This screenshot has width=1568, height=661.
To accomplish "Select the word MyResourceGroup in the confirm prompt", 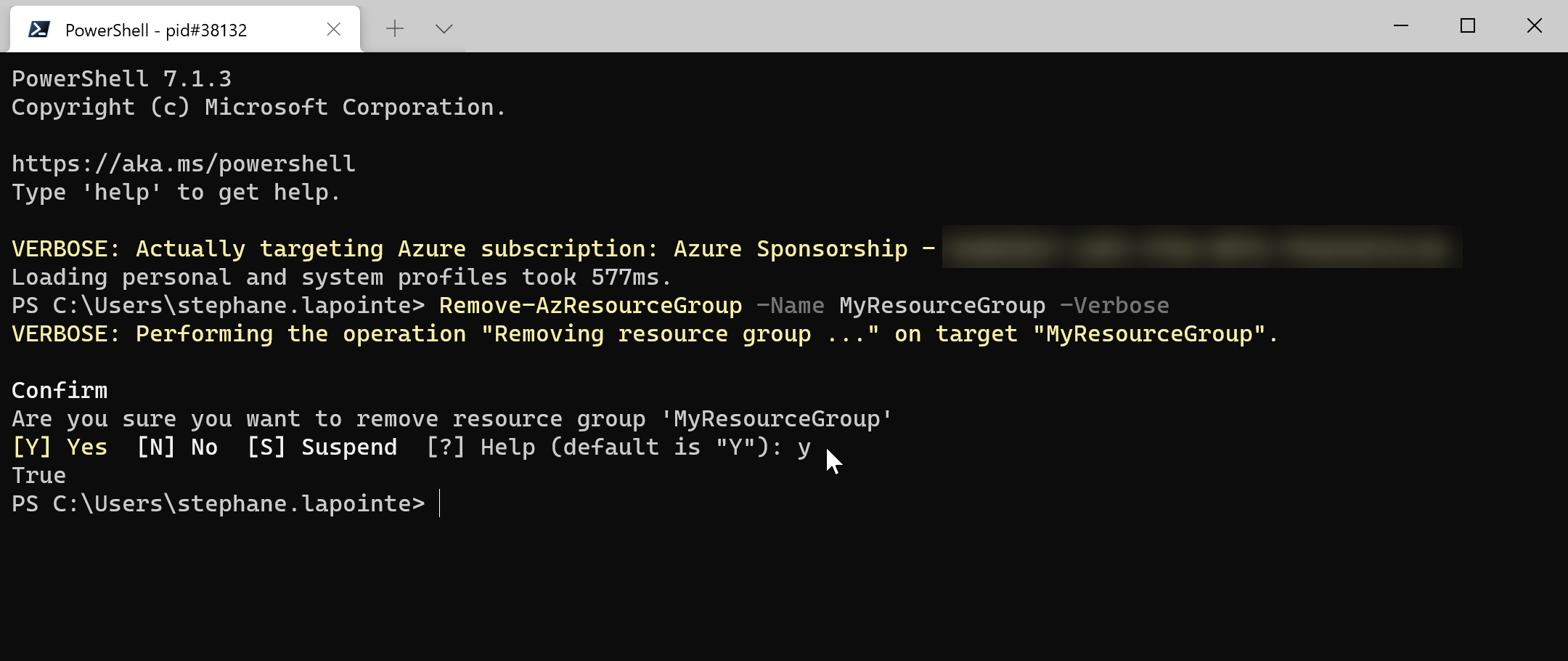I will [775, 418].
